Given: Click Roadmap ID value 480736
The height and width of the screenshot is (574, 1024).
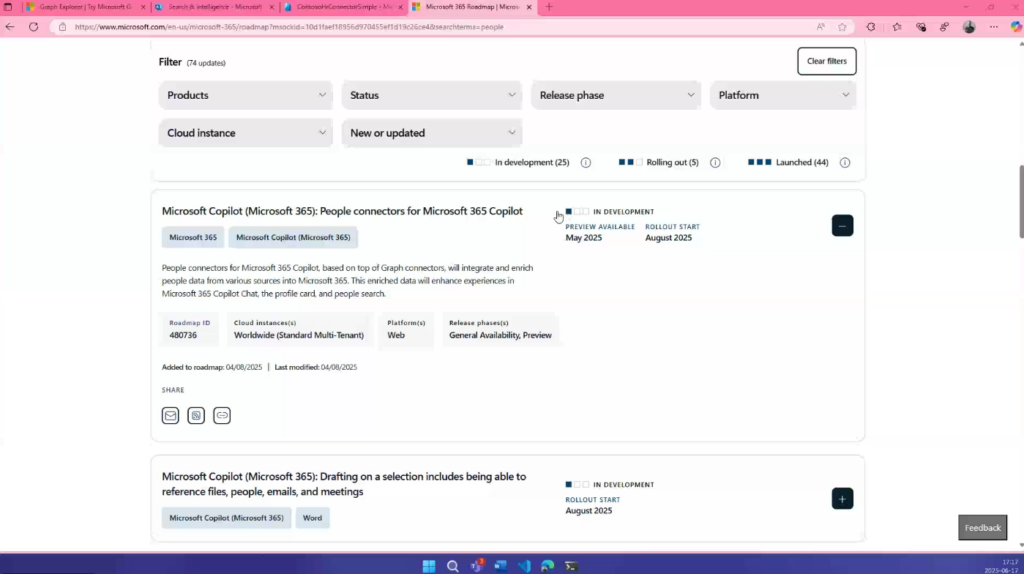Looking at the screenshot, I should point(183,335).
